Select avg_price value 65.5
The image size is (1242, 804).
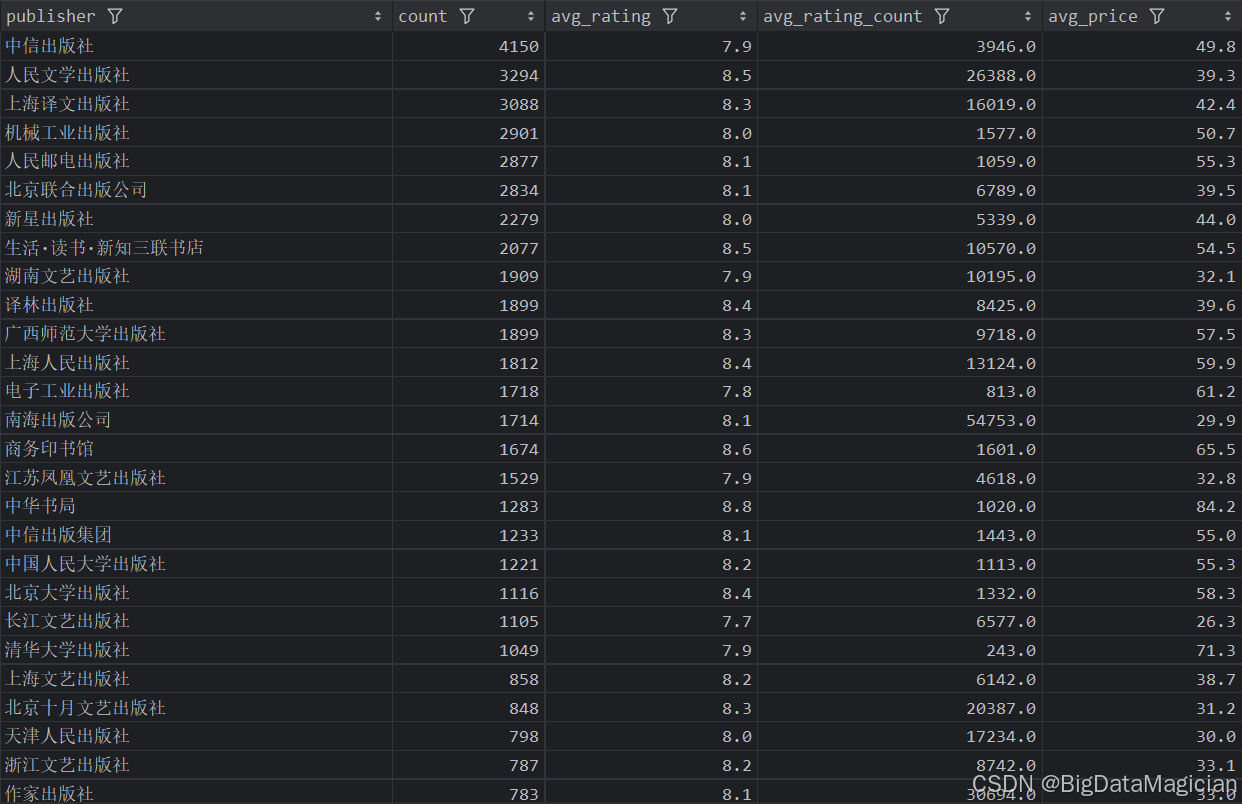(1216, 450)
